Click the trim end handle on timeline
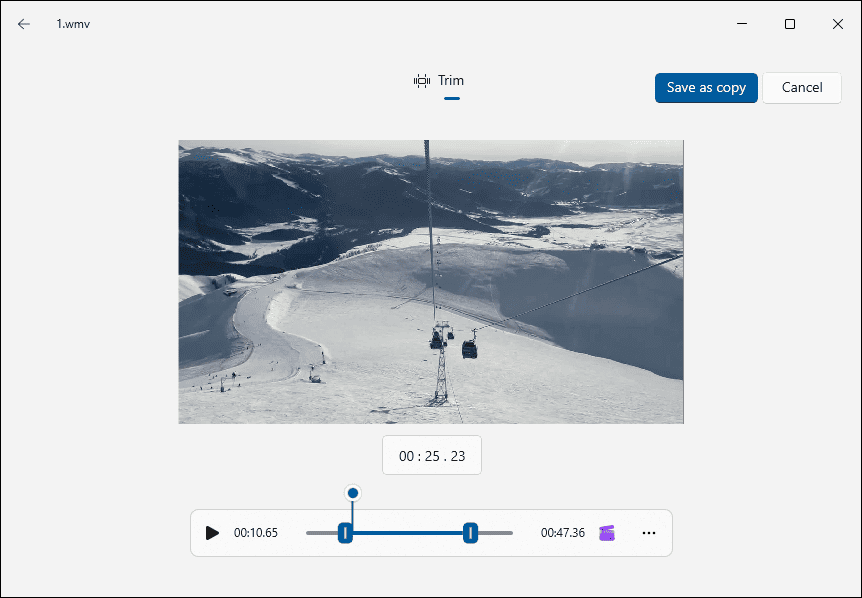The height and width of the screenshot is (598, 862). (470, 533)
